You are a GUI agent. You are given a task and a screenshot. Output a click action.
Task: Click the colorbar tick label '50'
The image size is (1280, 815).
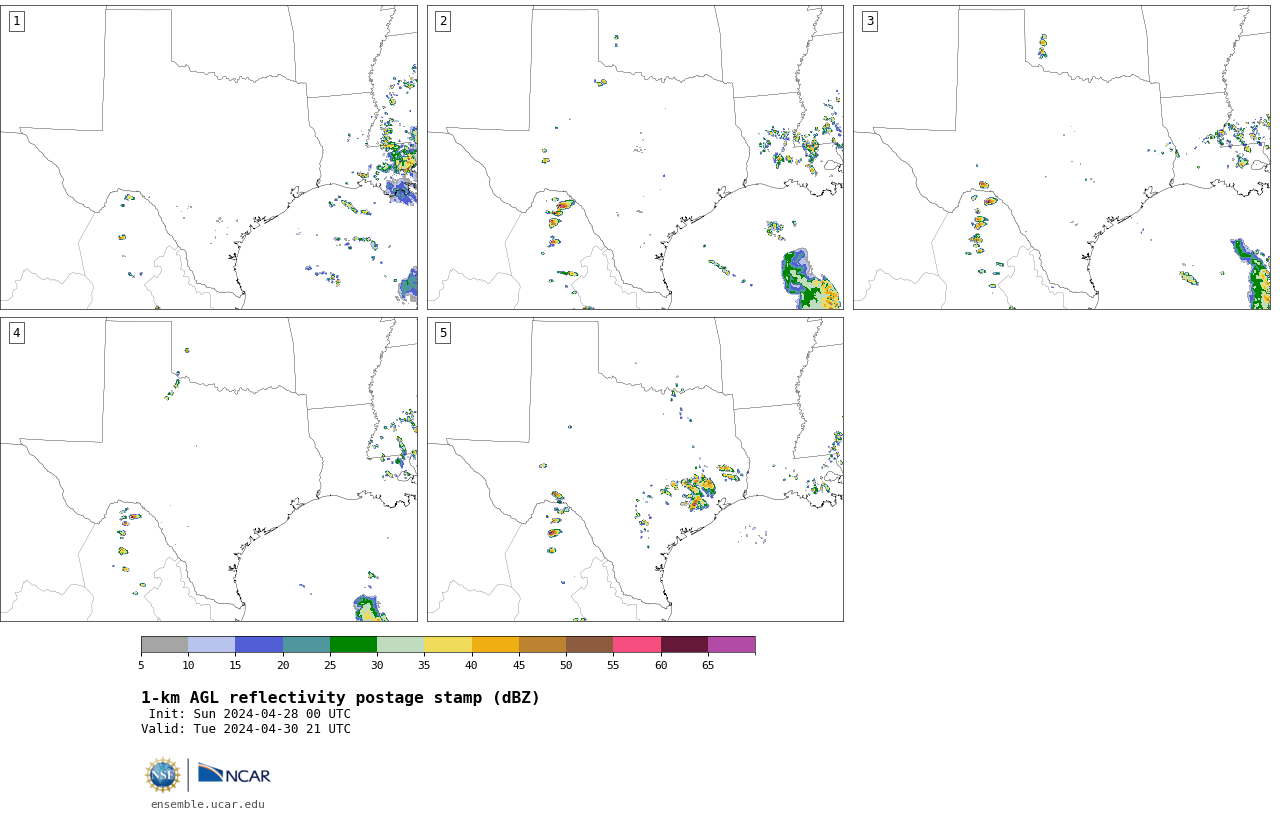pos(566,665)
